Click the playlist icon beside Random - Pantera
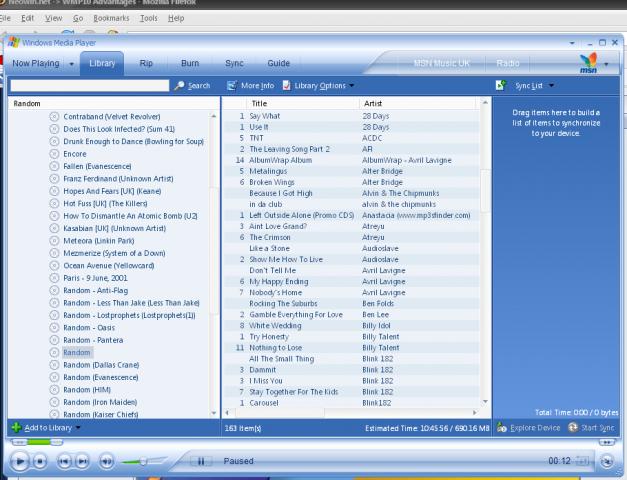 54,340
